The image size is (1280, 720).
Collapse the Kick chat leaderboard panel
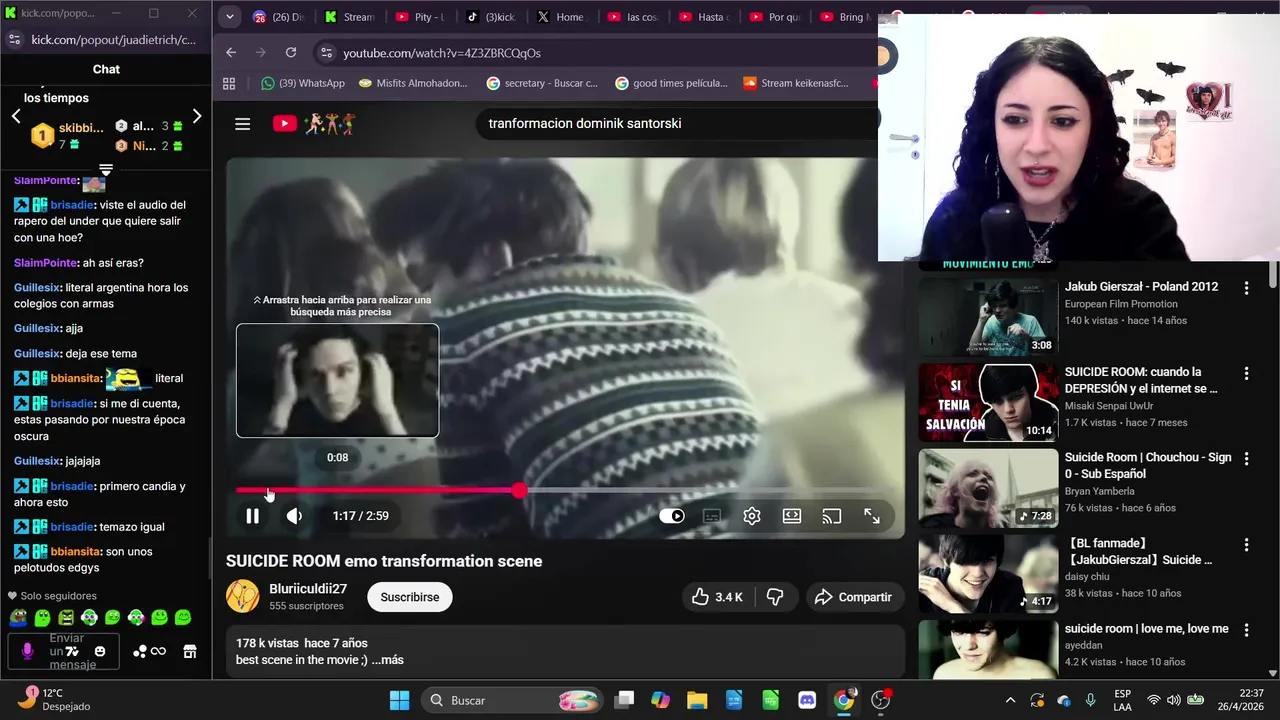(x=106, y=169)
